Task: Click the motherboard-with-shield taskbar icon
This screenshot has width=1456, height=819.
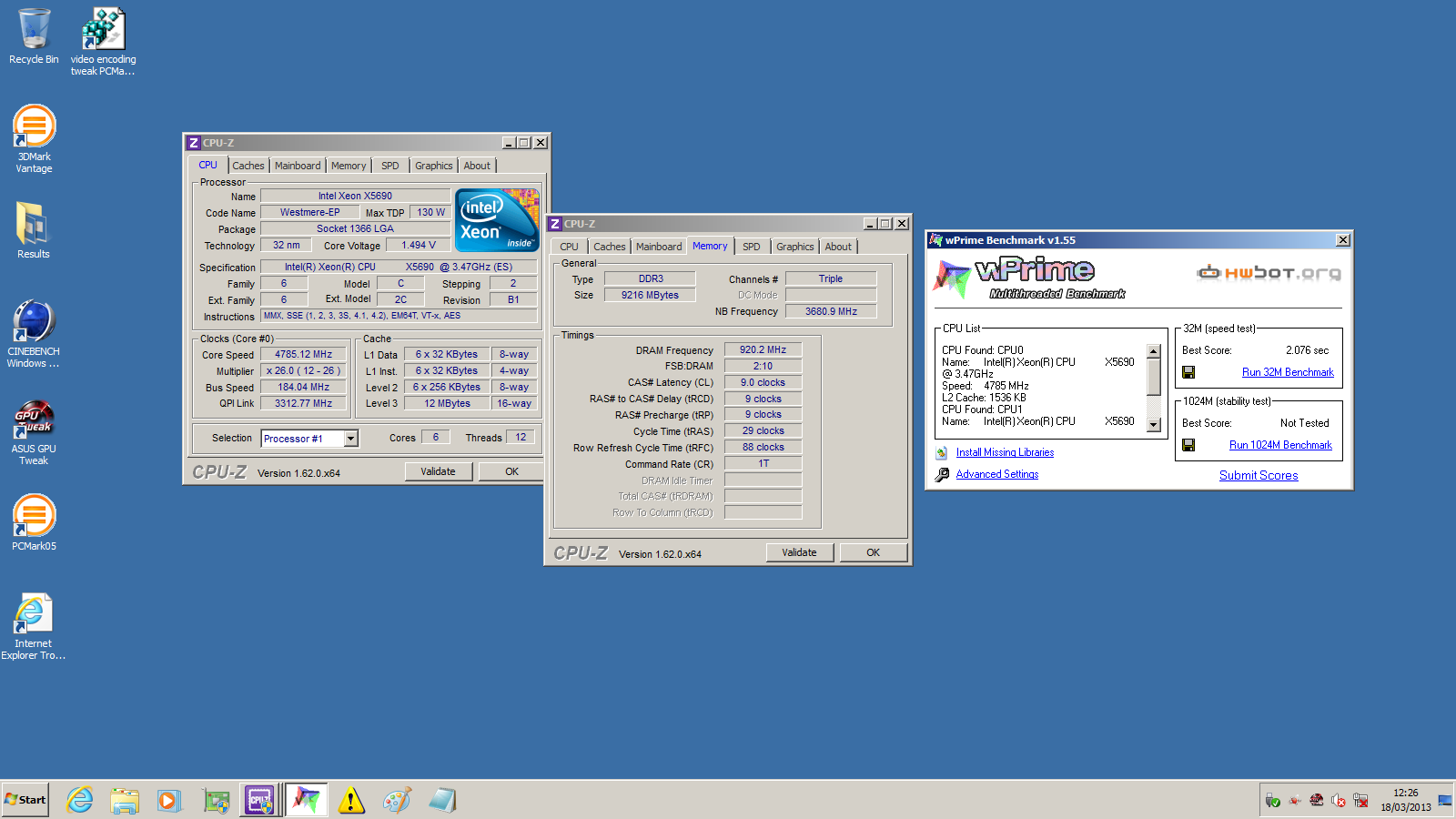Action: [x=216, y=800]
